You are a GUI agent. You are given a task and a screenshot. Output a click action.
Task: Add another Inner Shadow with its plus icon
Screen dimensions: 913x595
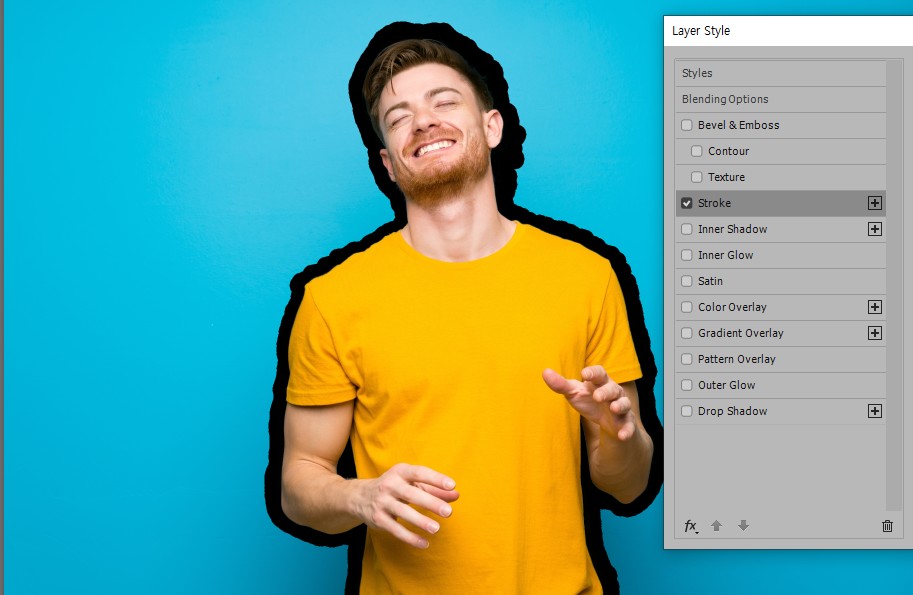tap(875, 229)
